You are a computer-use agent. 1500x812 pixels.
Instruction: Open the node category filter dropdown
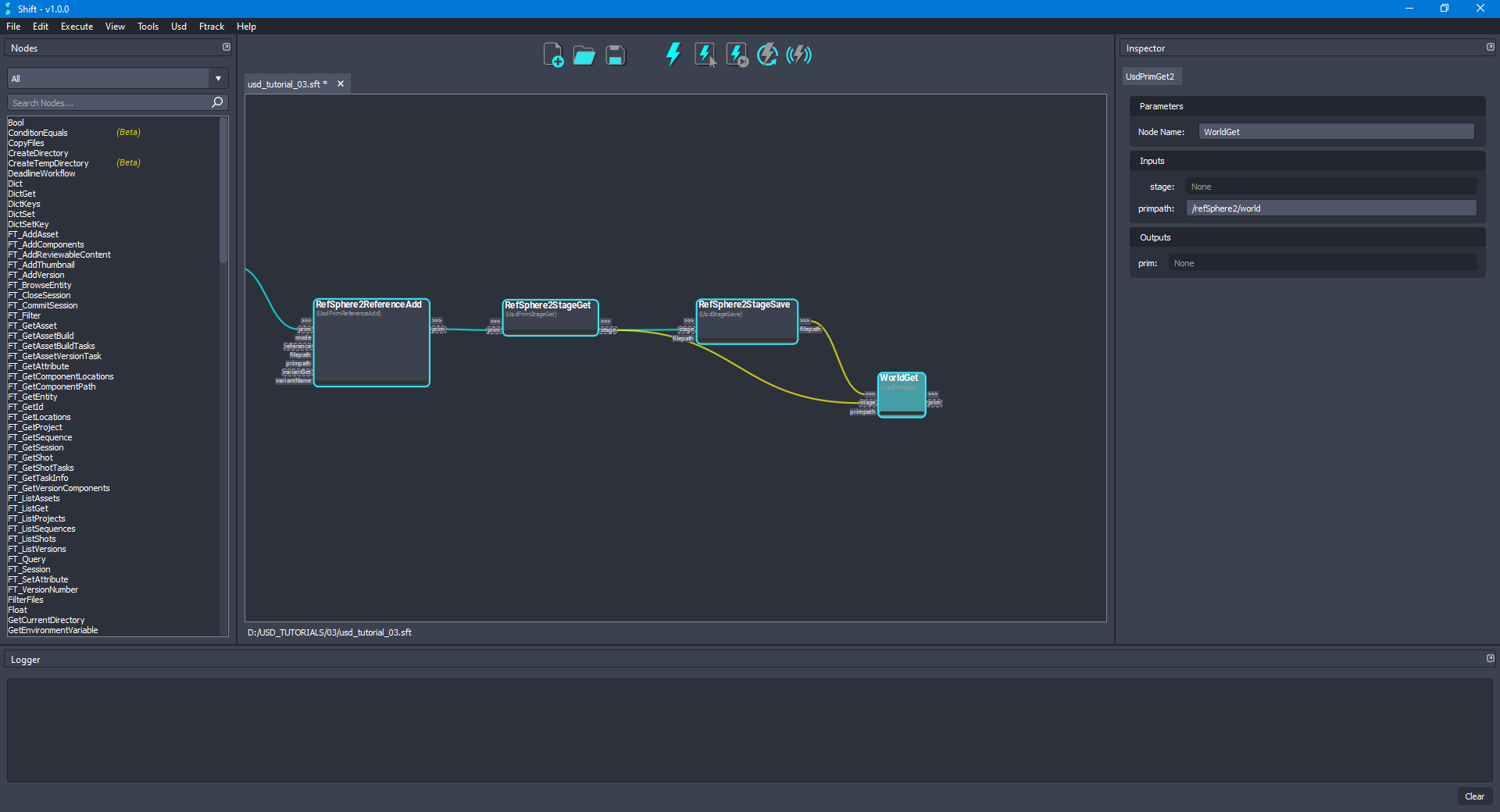click(x=217, y=78)
